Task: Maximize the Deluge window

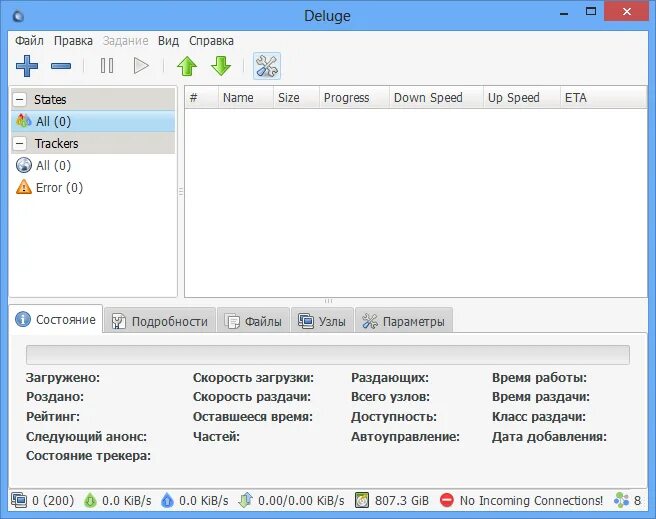Action: 591,11
